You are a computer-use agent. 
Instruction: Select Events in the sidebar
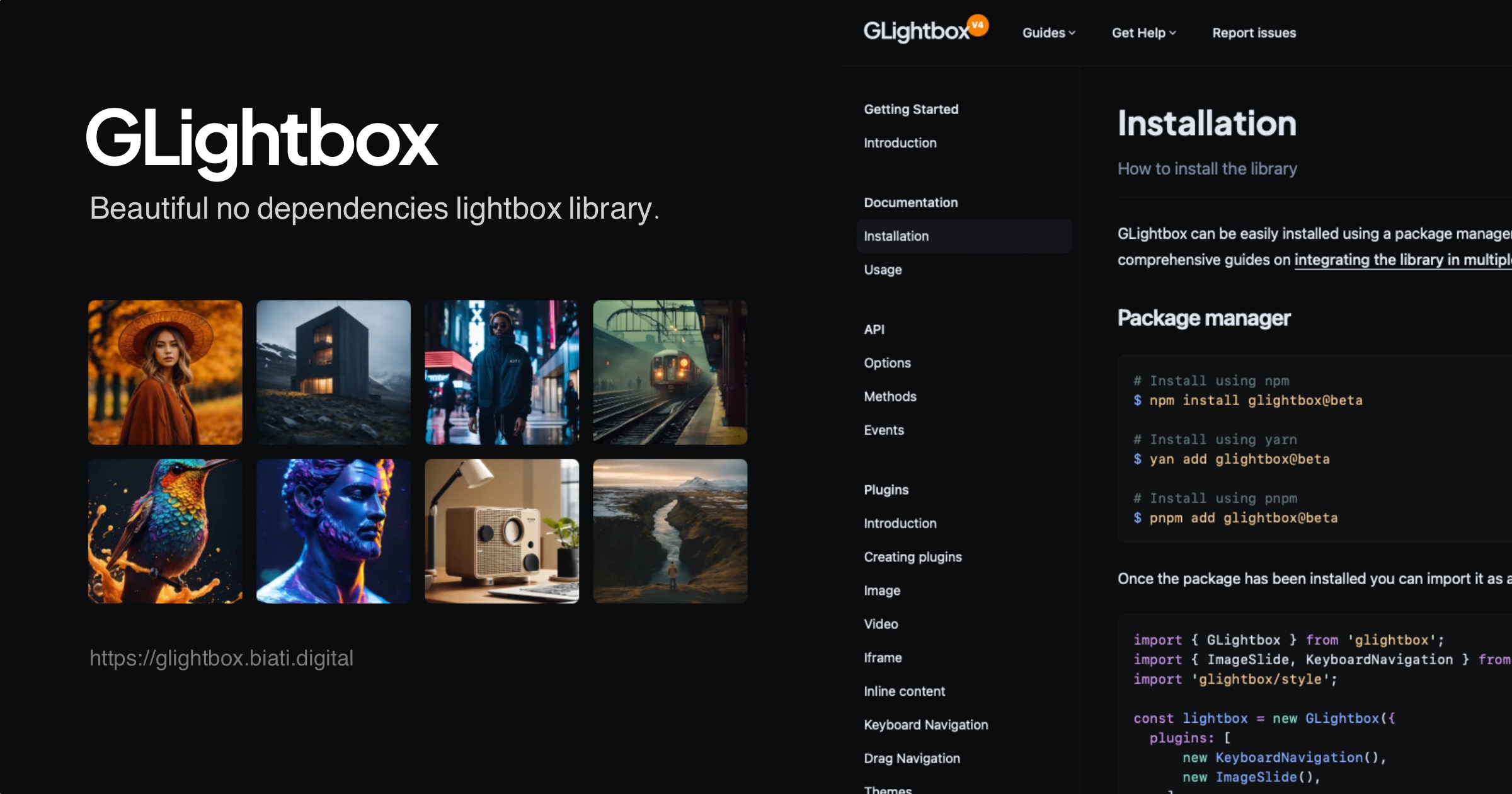point(884,430)
